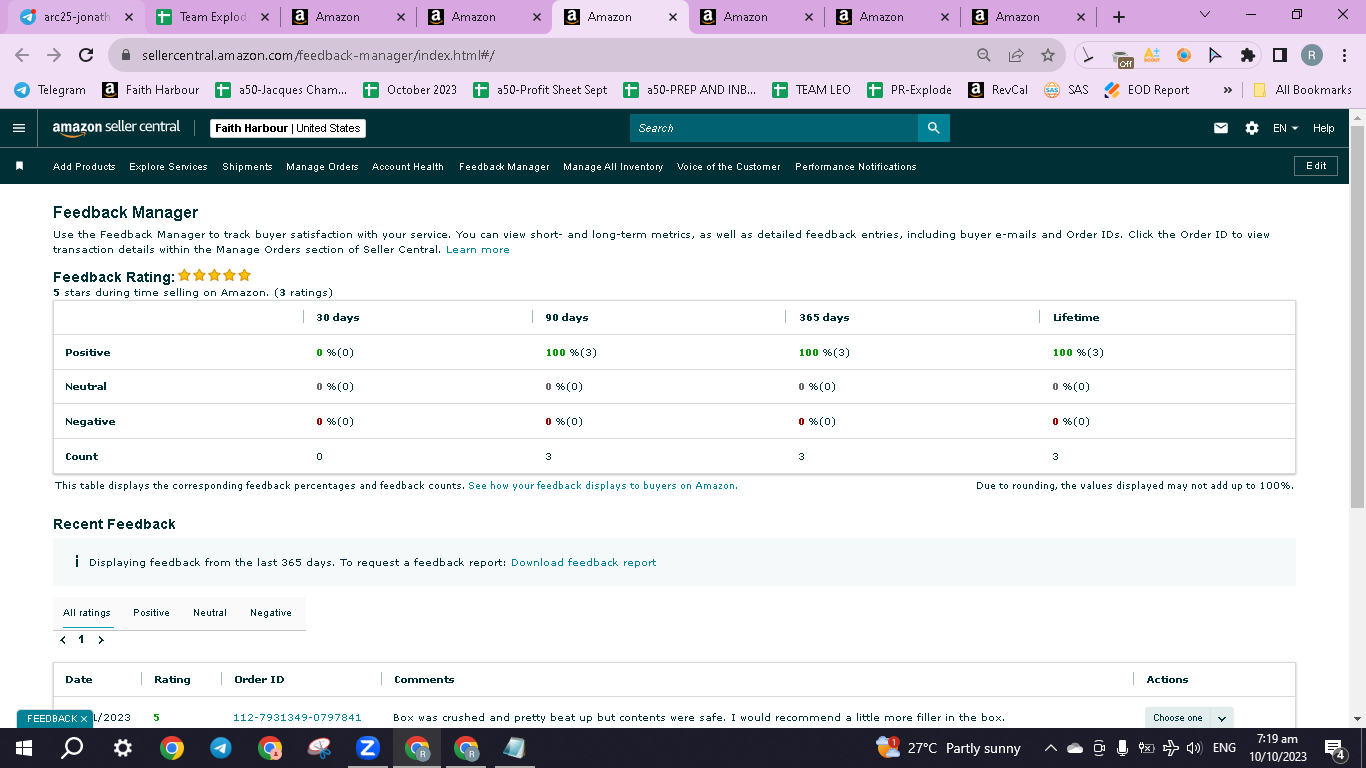1366x768 pixels.
Task: Click the Help link in header
Action: (1323, 128)
